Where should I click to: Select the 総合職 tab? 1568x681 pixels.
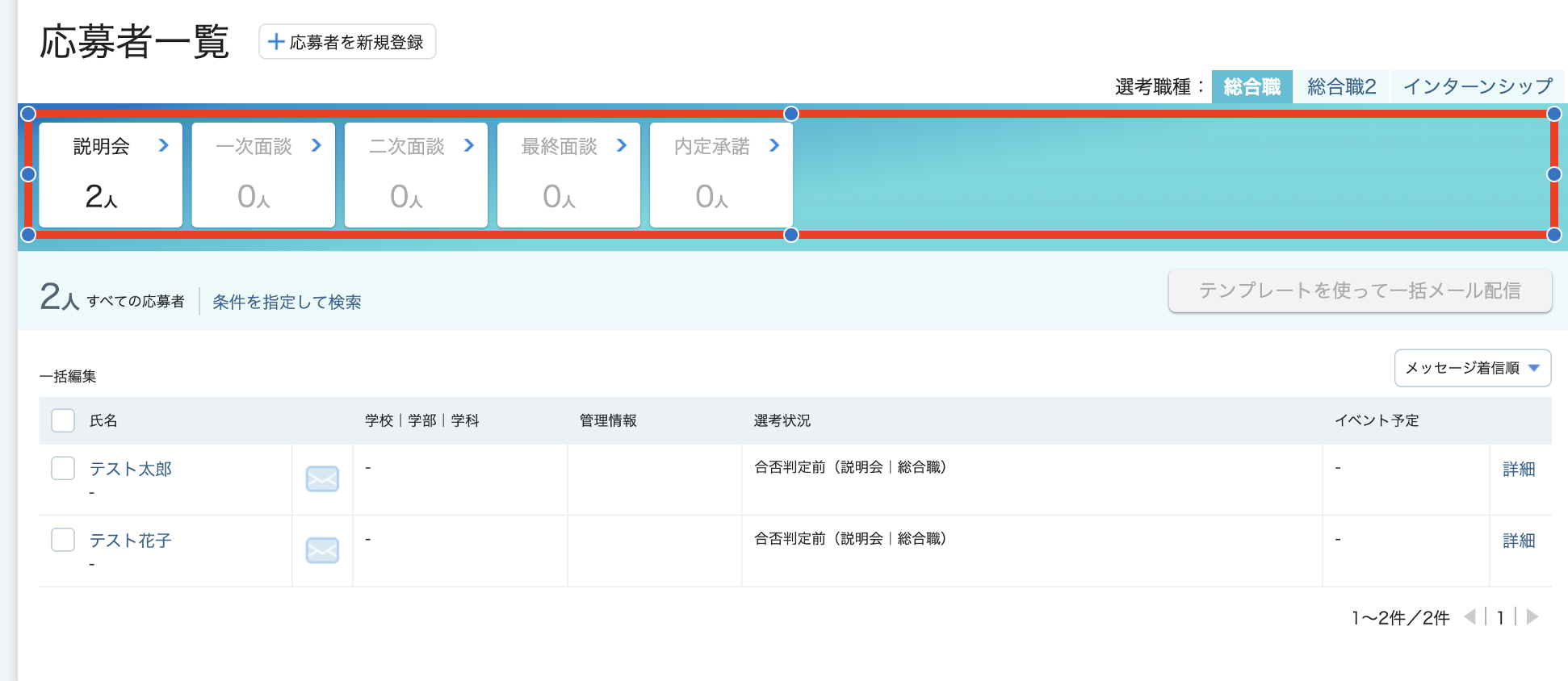tap(1251, 86)
